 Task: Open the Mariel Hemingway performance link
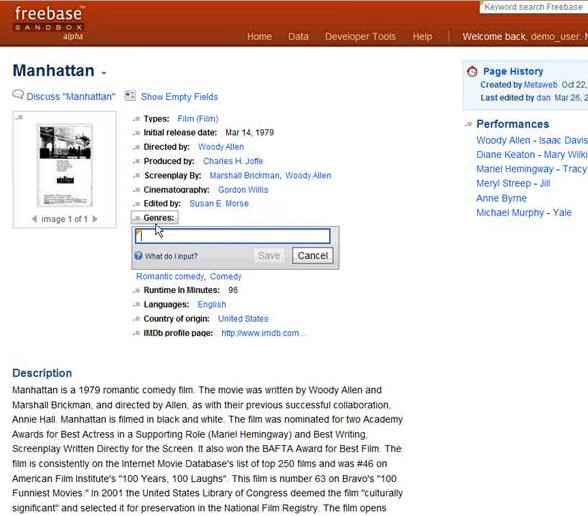[x=532, y=169]
